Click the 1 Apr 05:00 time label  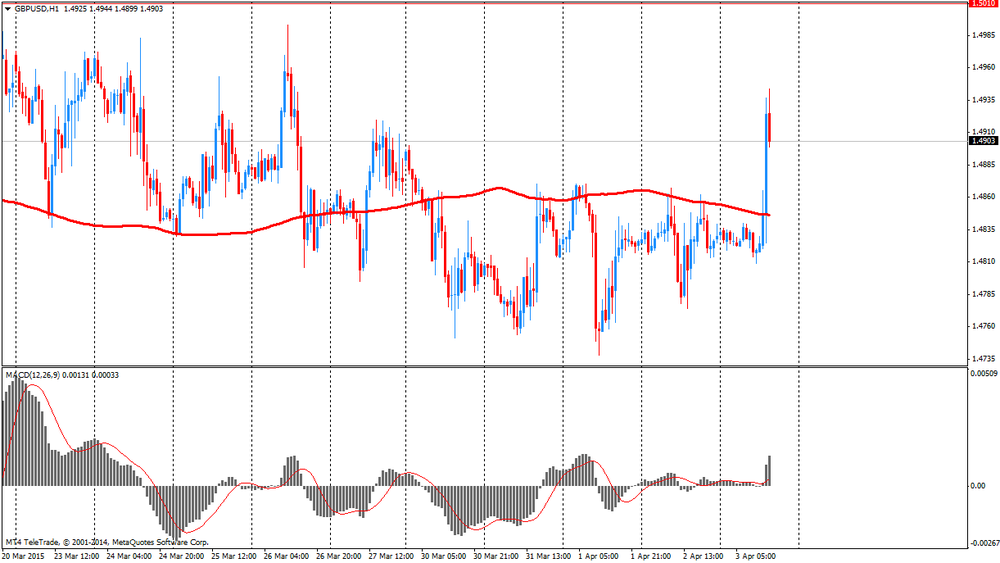[x=600, y=555]
